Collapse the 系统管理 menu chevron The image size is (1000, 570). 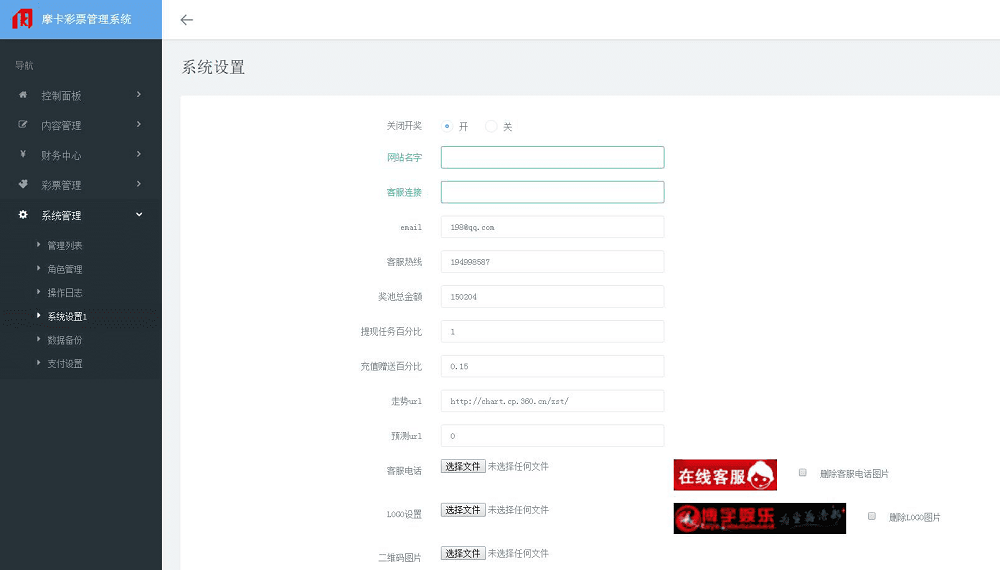(139, 215)
